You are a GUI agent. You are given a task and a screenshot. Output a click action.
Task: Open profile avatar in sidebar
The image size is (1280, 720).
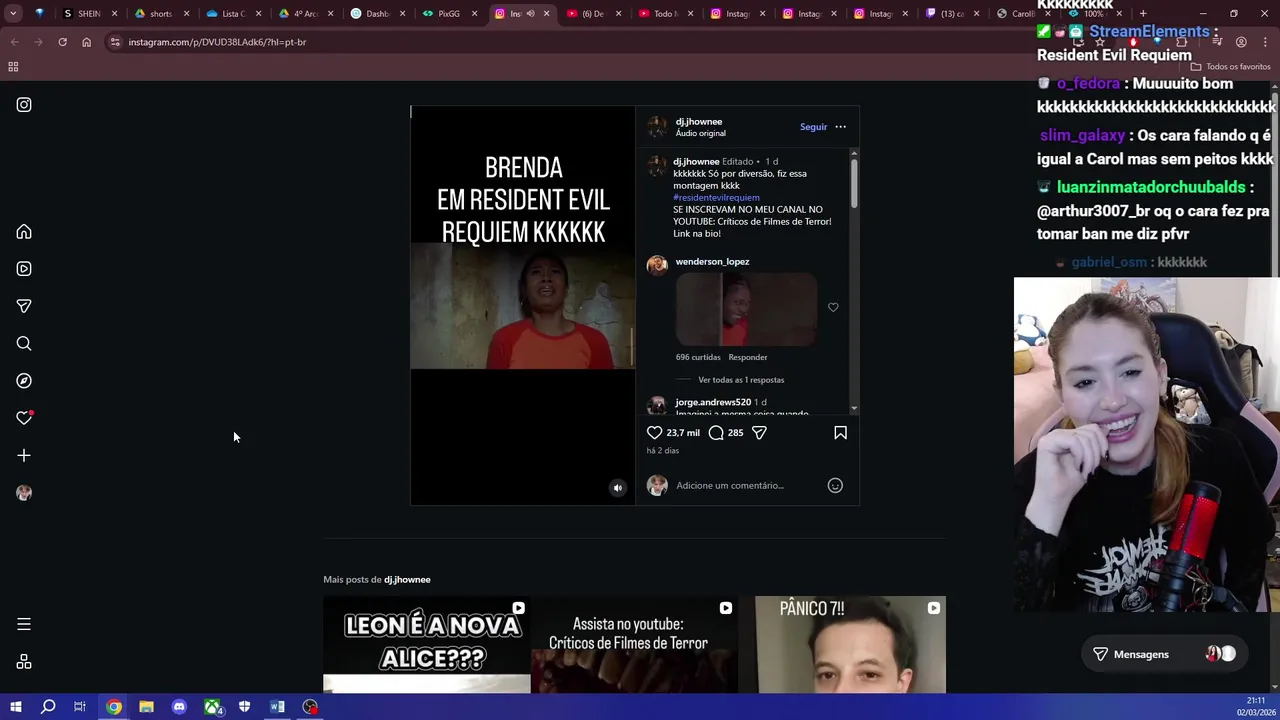24,493
